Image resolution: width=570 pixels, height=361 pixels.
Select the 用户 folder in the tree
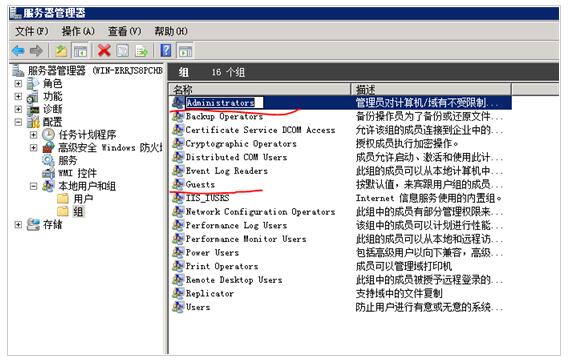[x=83, y=199]
